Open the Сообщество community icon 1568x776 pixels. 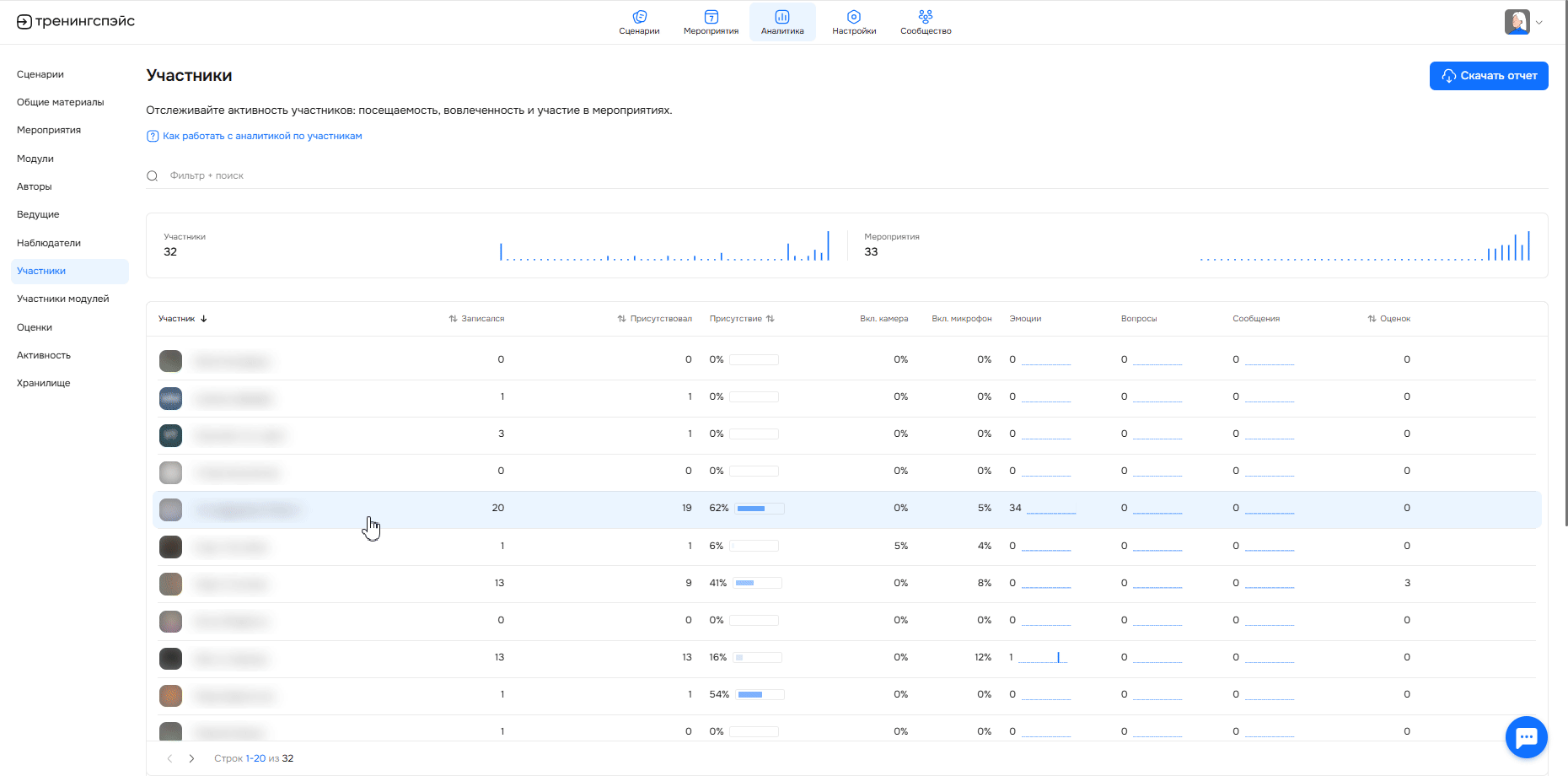[x=925, y=17]
